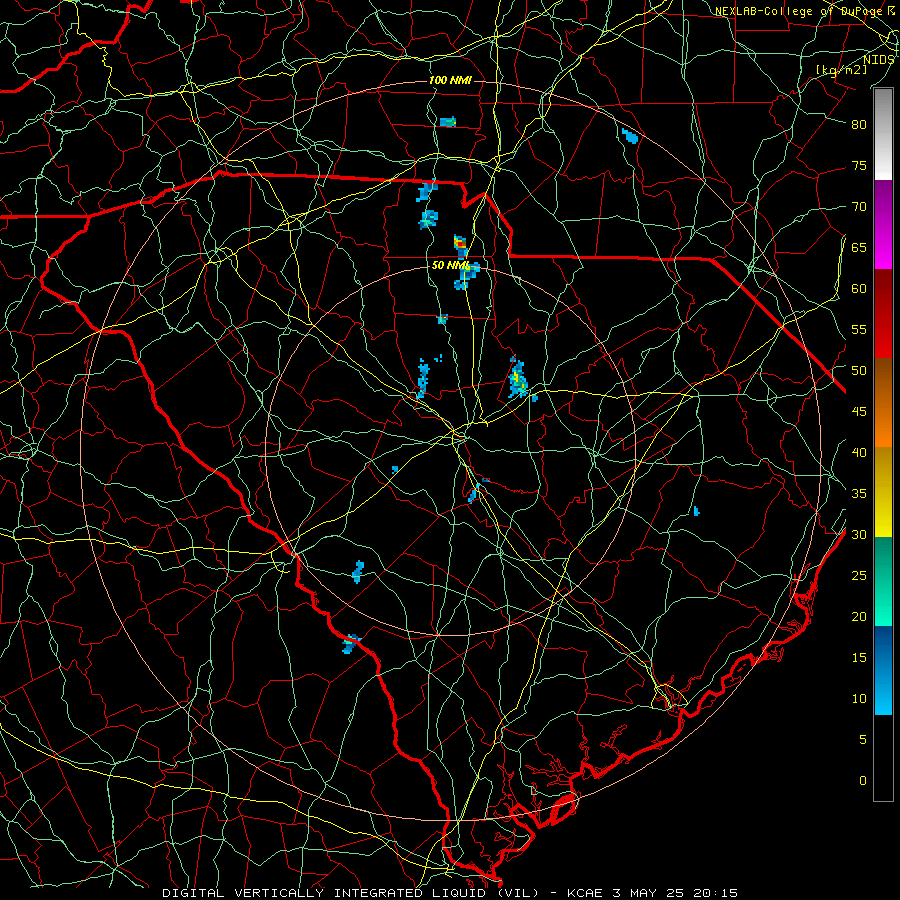900x900 pixels.
Task: Click the 15 value on the VIL scale
Action: click(859, 658)
